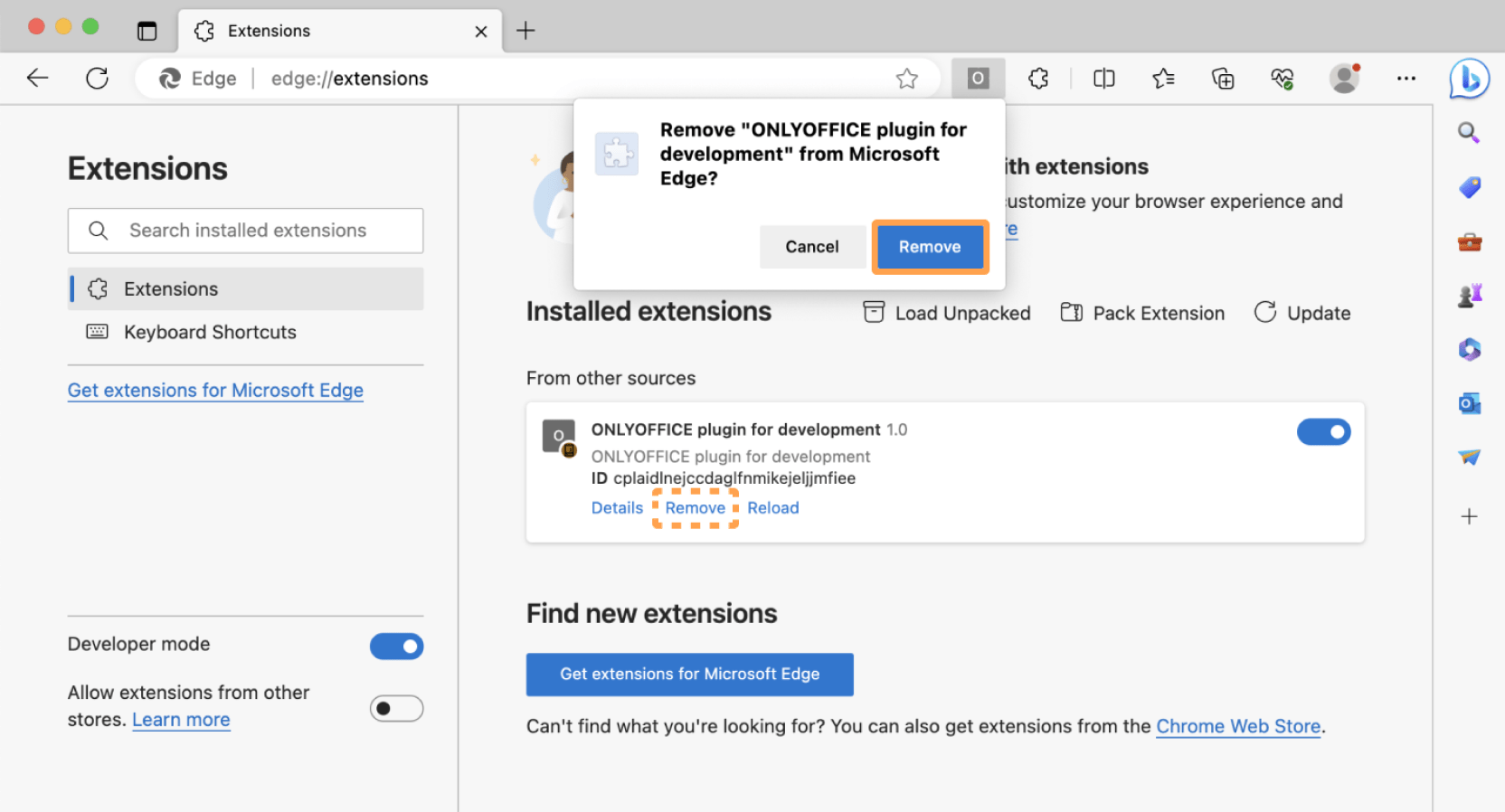Open the Browser essentials heart icon
Viewport: 1505px width, 812px height.
pos(1282,79)
